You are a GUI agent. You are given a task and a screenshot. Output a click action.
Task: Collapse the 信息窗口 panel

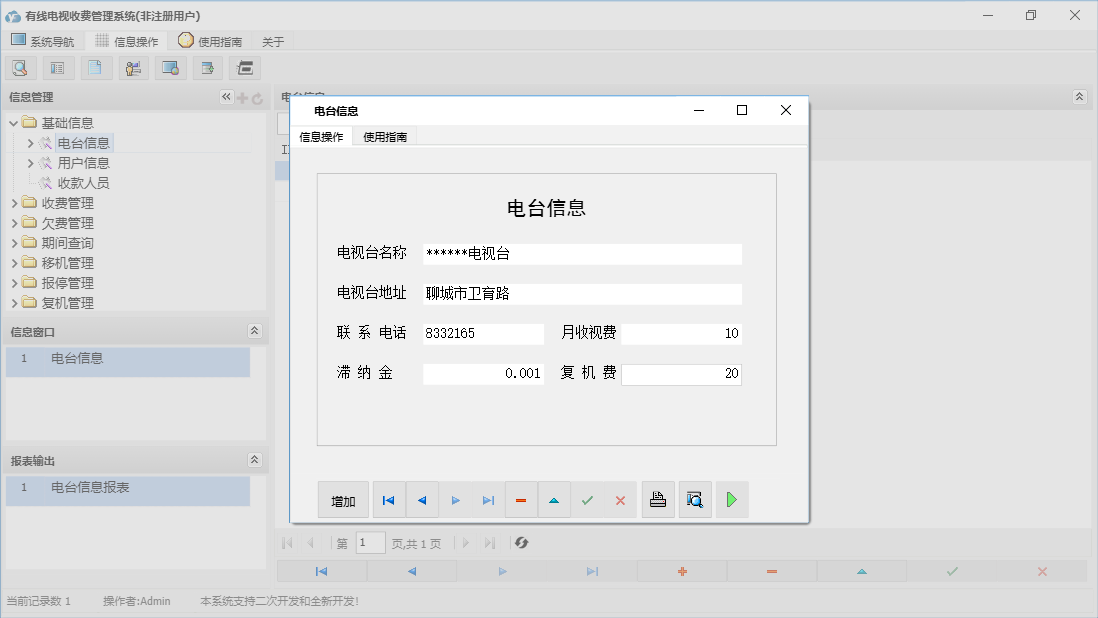coord(254,331)
